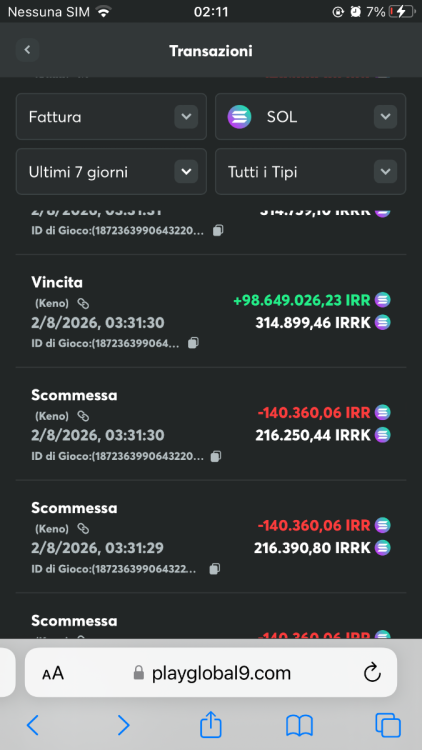Expand the Fattura dropdown
The height and width of the screenshot is (750, 422).
pos(111,117)
